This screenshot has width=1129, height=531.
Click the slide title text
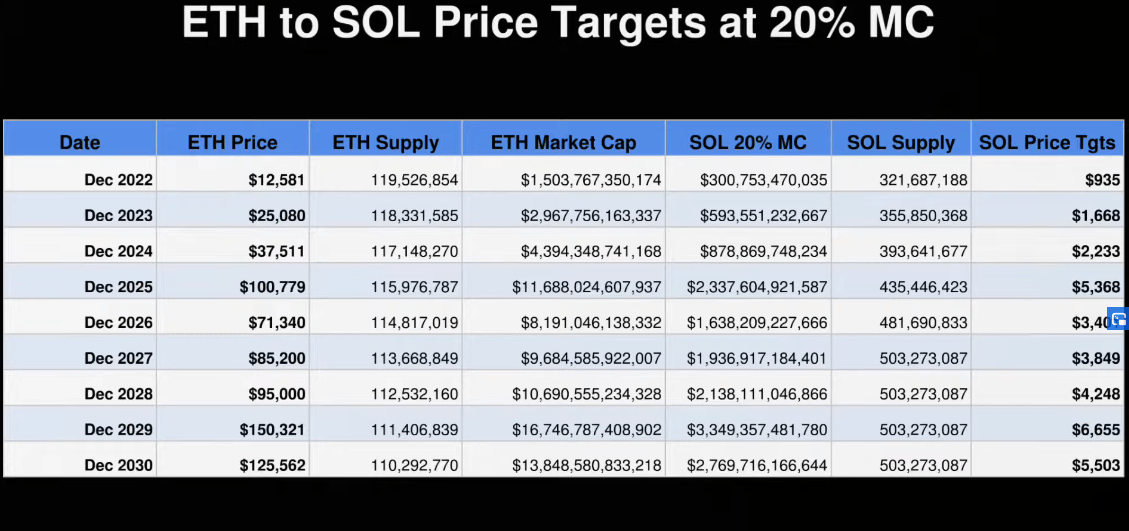(x=558, y=22)
